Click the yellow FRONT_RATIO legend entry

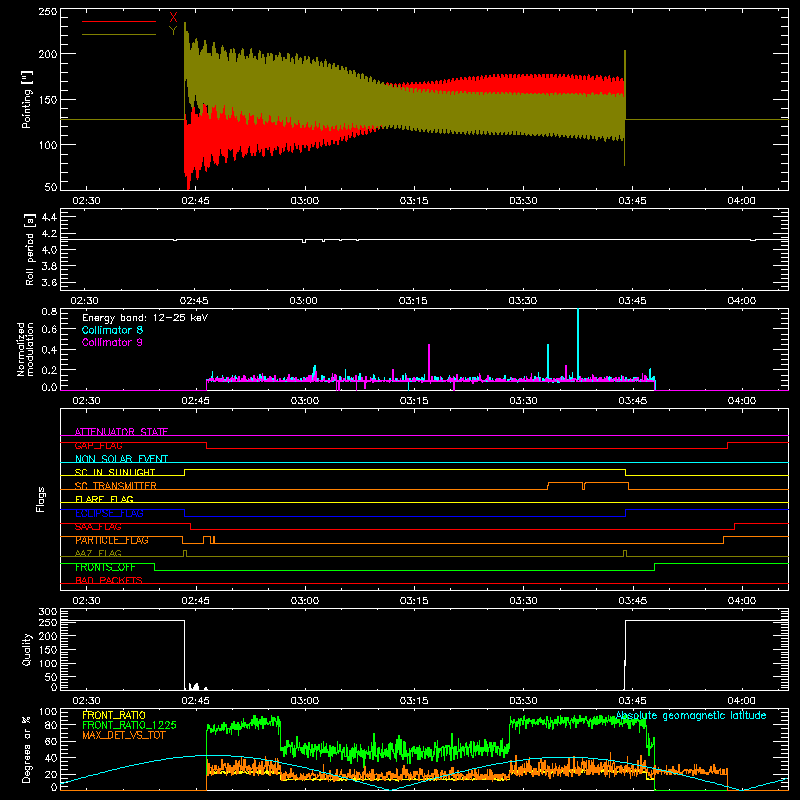tap(114, 715)
